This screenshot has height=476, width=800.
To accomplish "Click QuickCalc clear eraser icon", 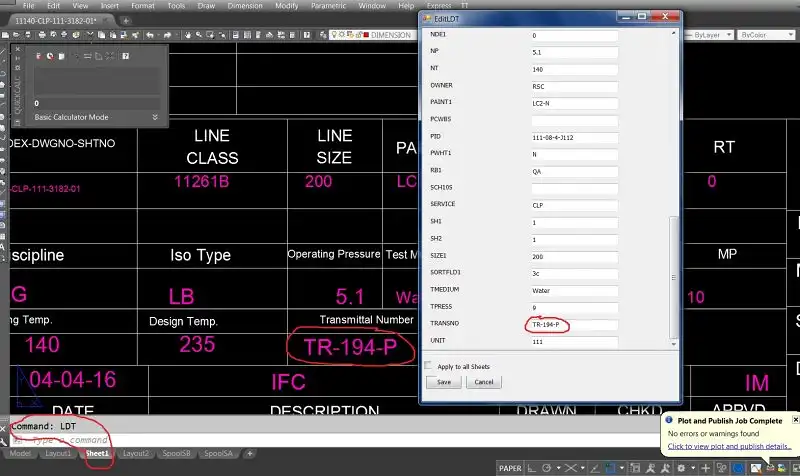I will point(38,56).
